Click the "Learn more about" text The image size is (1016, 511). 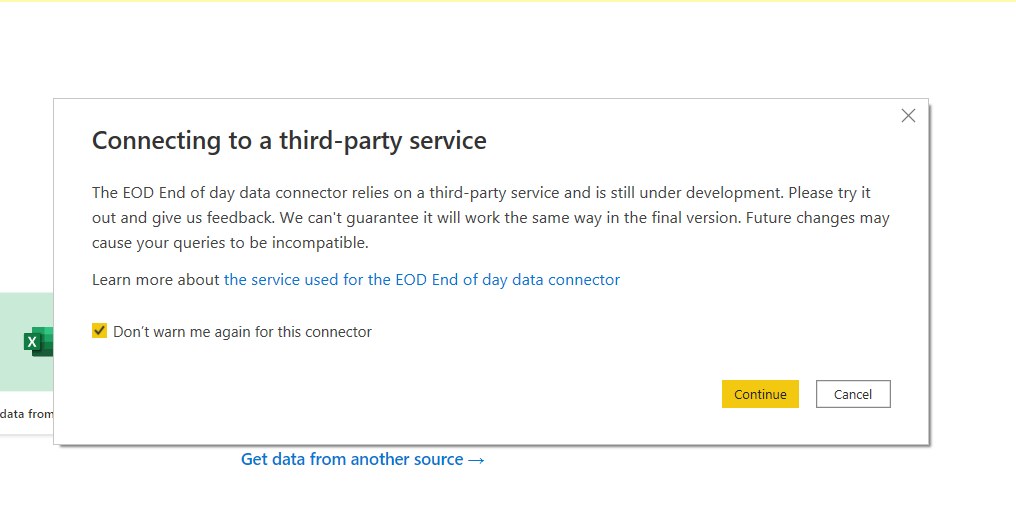point(156,280)
